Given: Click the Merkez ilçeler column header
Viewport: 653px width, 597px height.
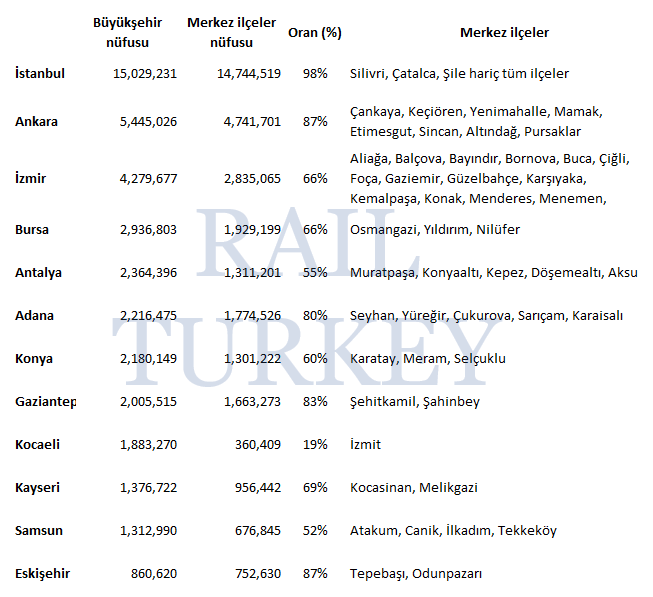Looking at the screenshot, I should (x=504, y=32).
